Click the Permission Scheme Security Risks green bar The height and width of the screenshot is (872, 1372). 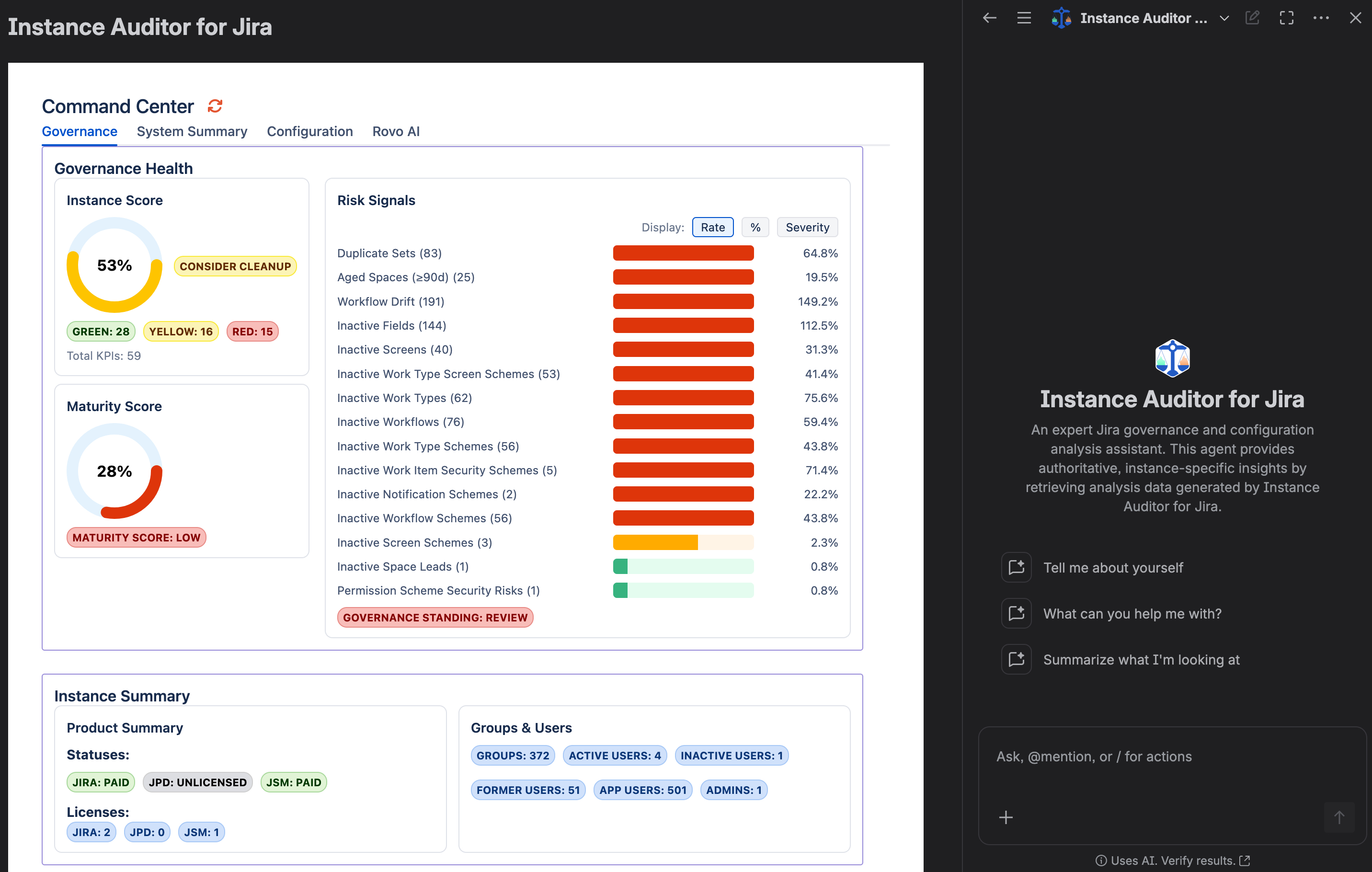683,590
